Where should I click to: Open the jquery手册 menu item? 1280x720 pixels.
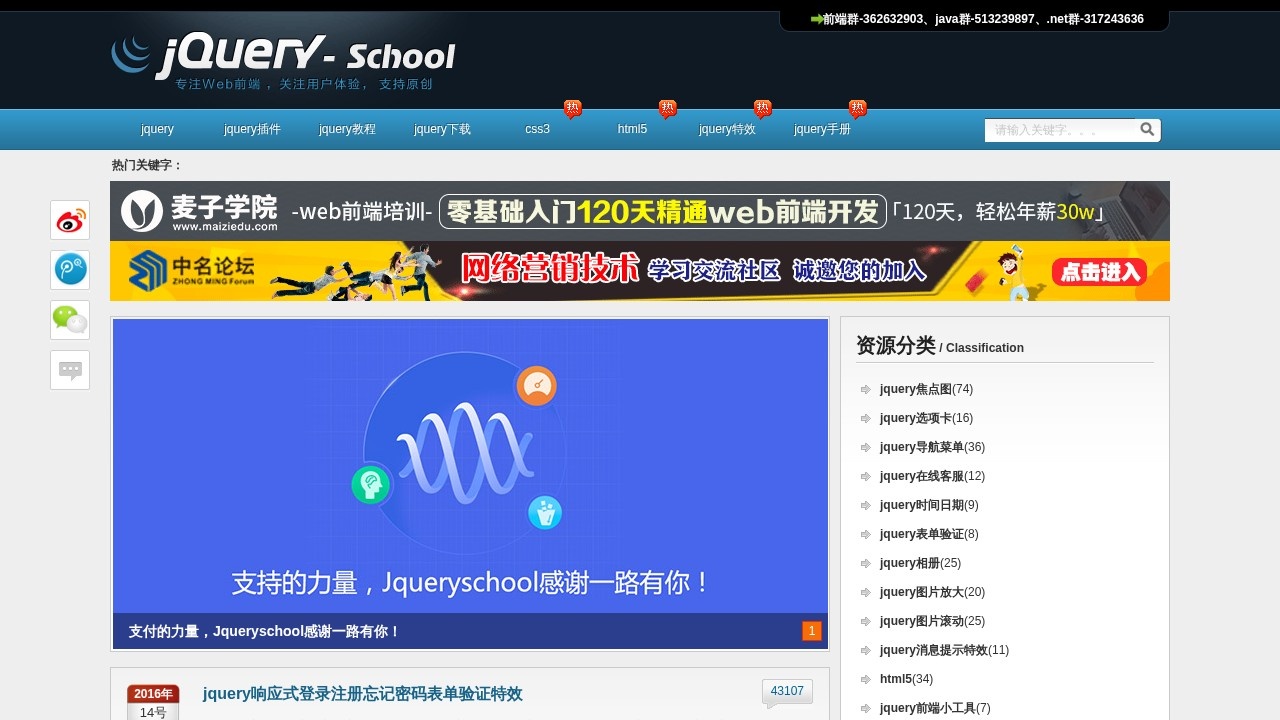point(823,129)
